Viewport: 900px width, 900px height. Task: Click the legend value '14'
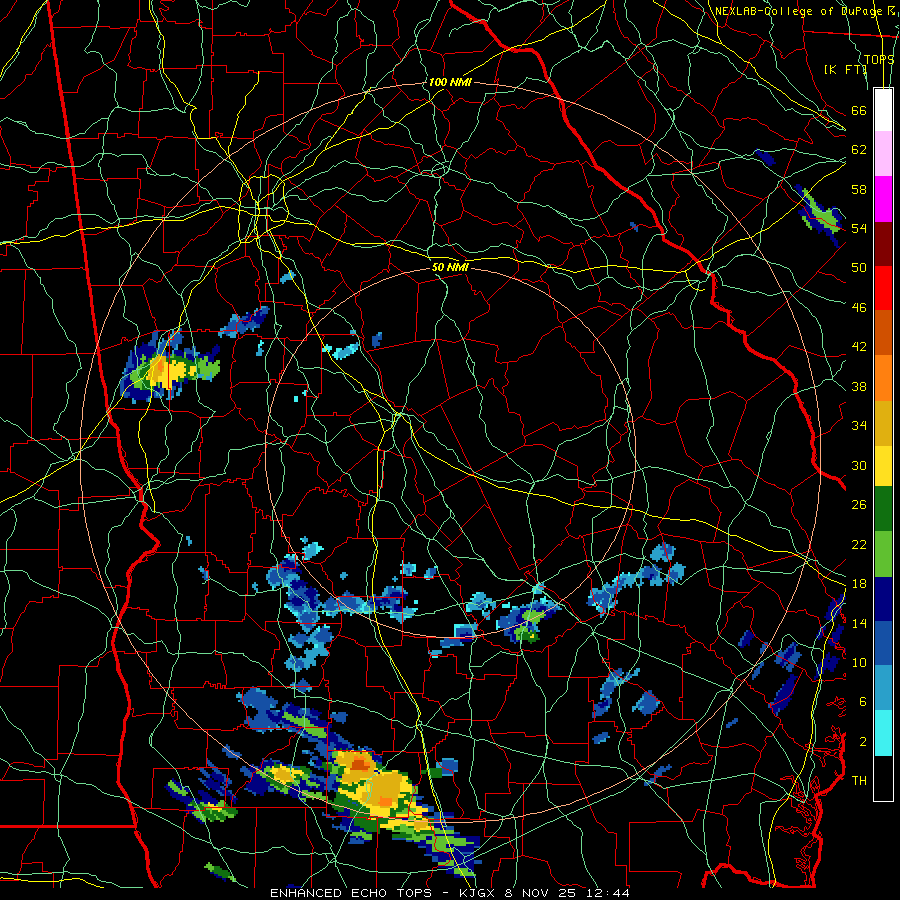[859, 623]
